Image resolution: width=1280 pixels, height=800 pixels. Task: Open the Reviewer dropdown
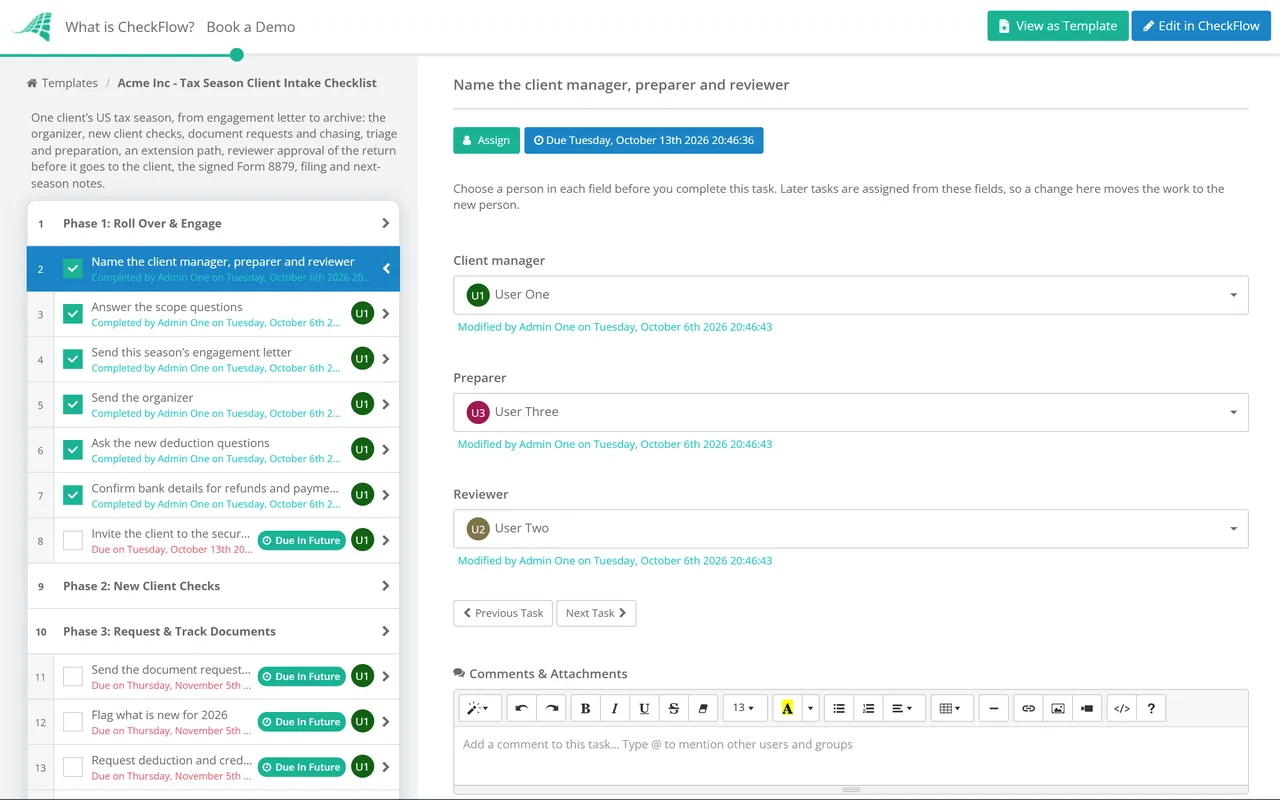point(851,528)
